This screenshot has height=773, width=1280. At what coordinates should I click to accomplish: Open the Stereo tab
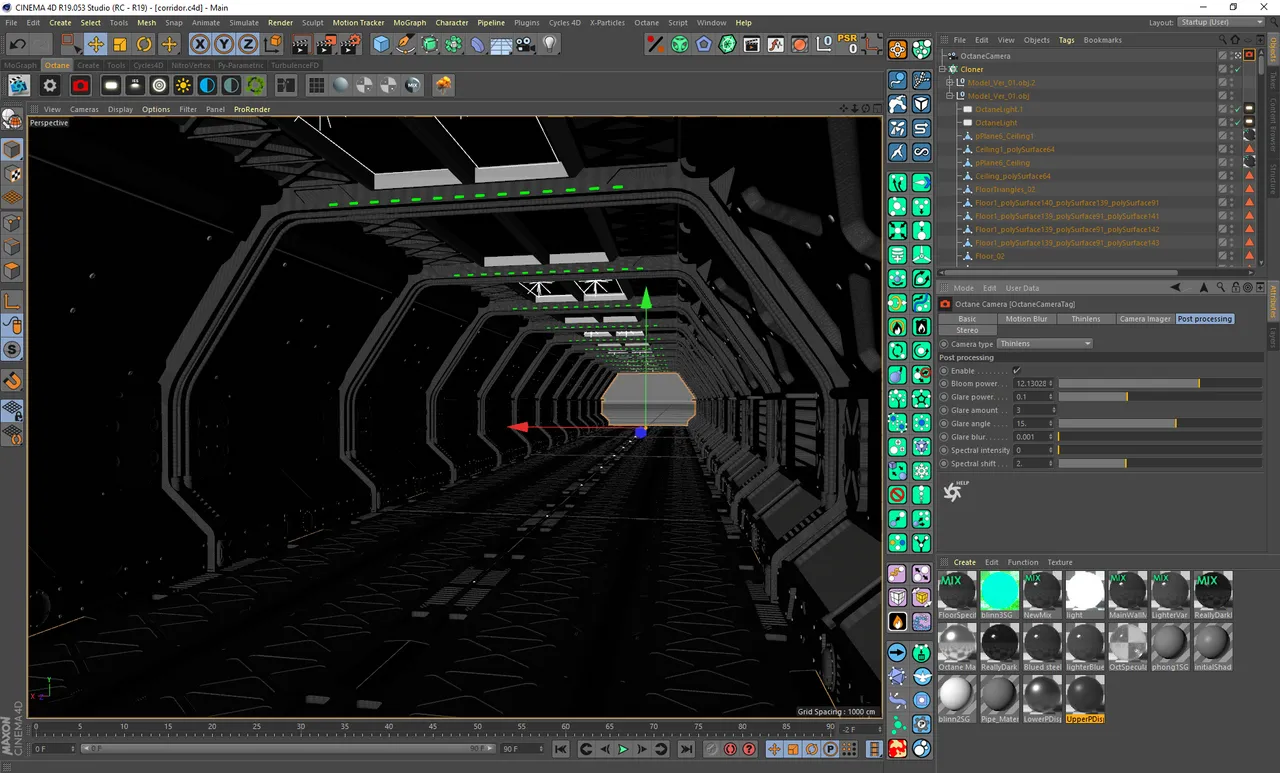967,330
